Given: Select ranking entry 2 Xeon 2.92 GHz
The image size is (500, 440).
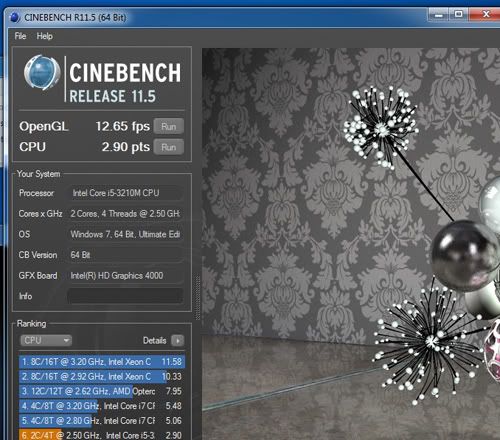Looking at the screenshot, I should pyautogui.click(x=102, y=376).
